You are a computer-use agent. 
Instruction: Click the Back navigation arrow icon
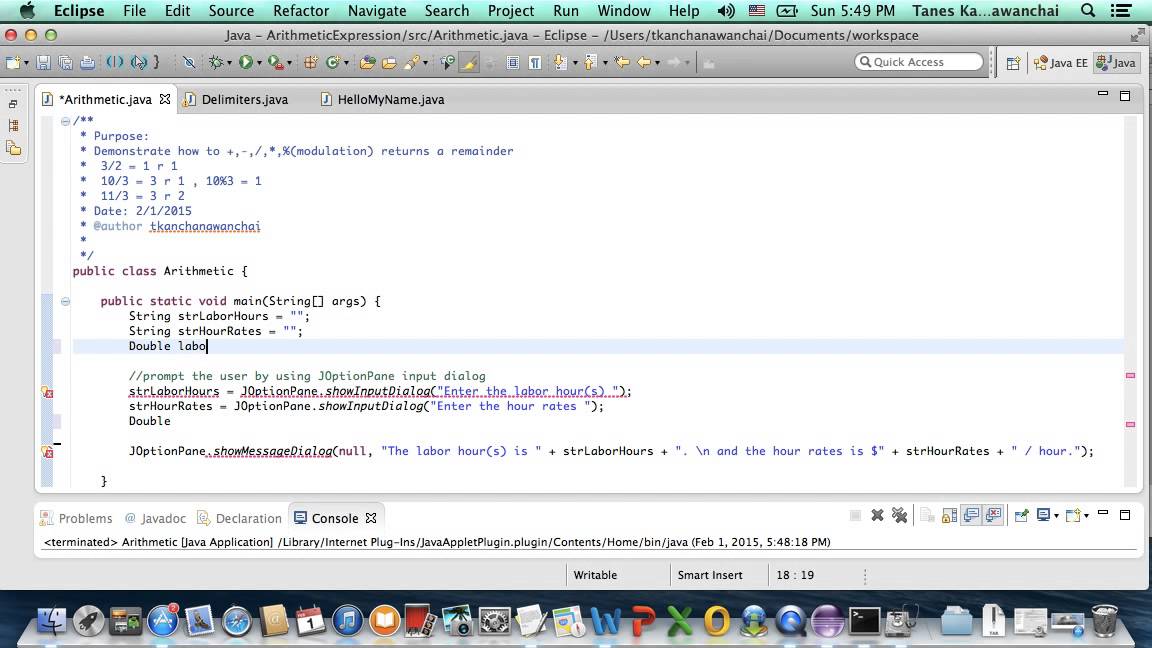click(644, 63)
